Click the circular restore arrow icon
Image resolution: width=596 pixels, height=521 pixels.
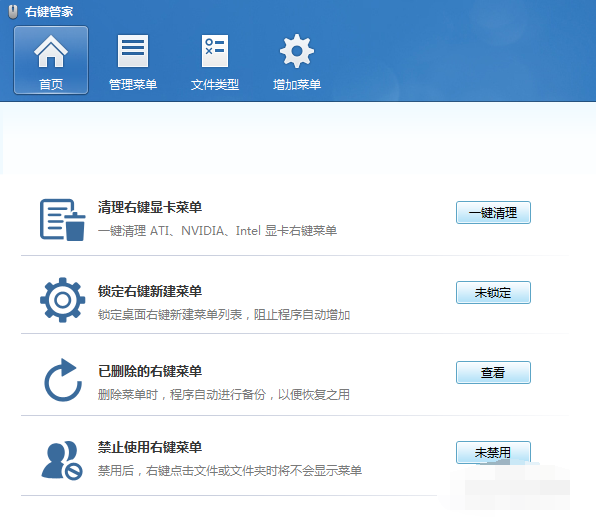63,380
